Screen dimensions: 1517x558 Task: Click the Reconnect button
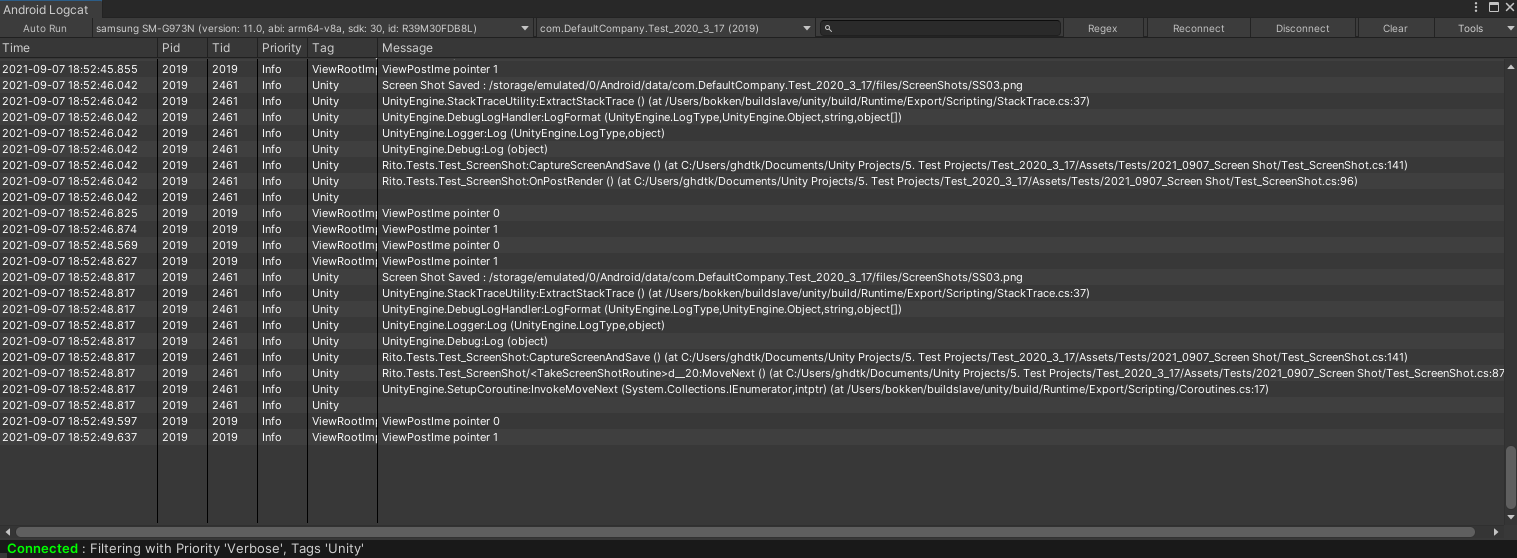1198,29
